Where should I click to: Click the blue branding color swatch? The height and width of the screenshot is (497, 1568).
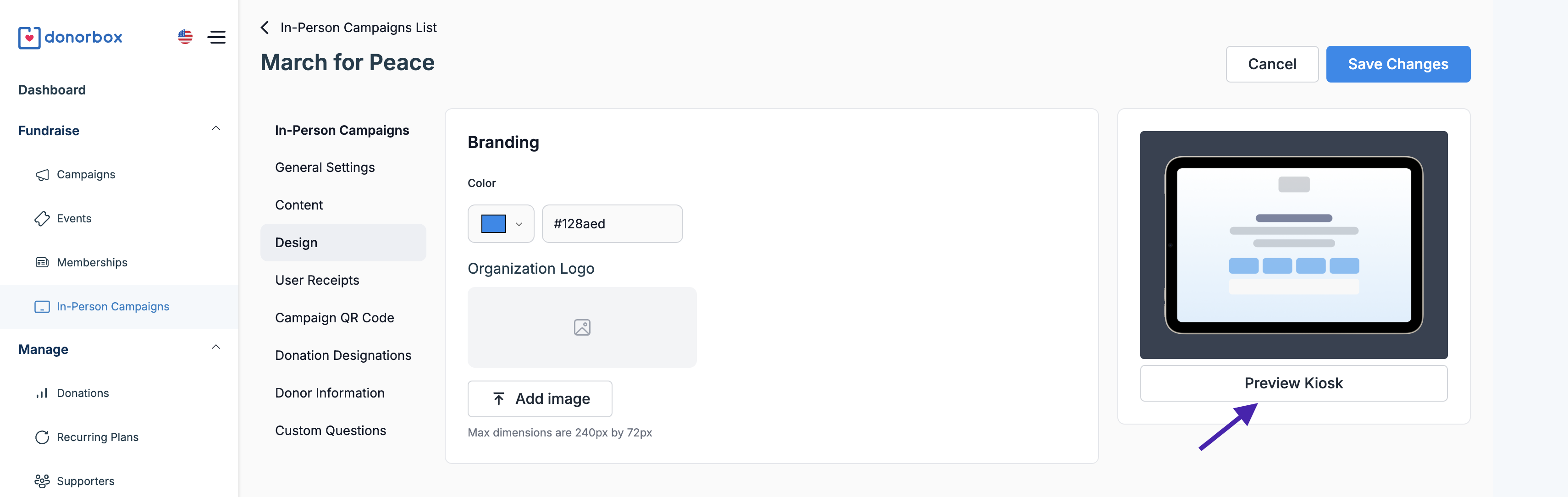493,224
